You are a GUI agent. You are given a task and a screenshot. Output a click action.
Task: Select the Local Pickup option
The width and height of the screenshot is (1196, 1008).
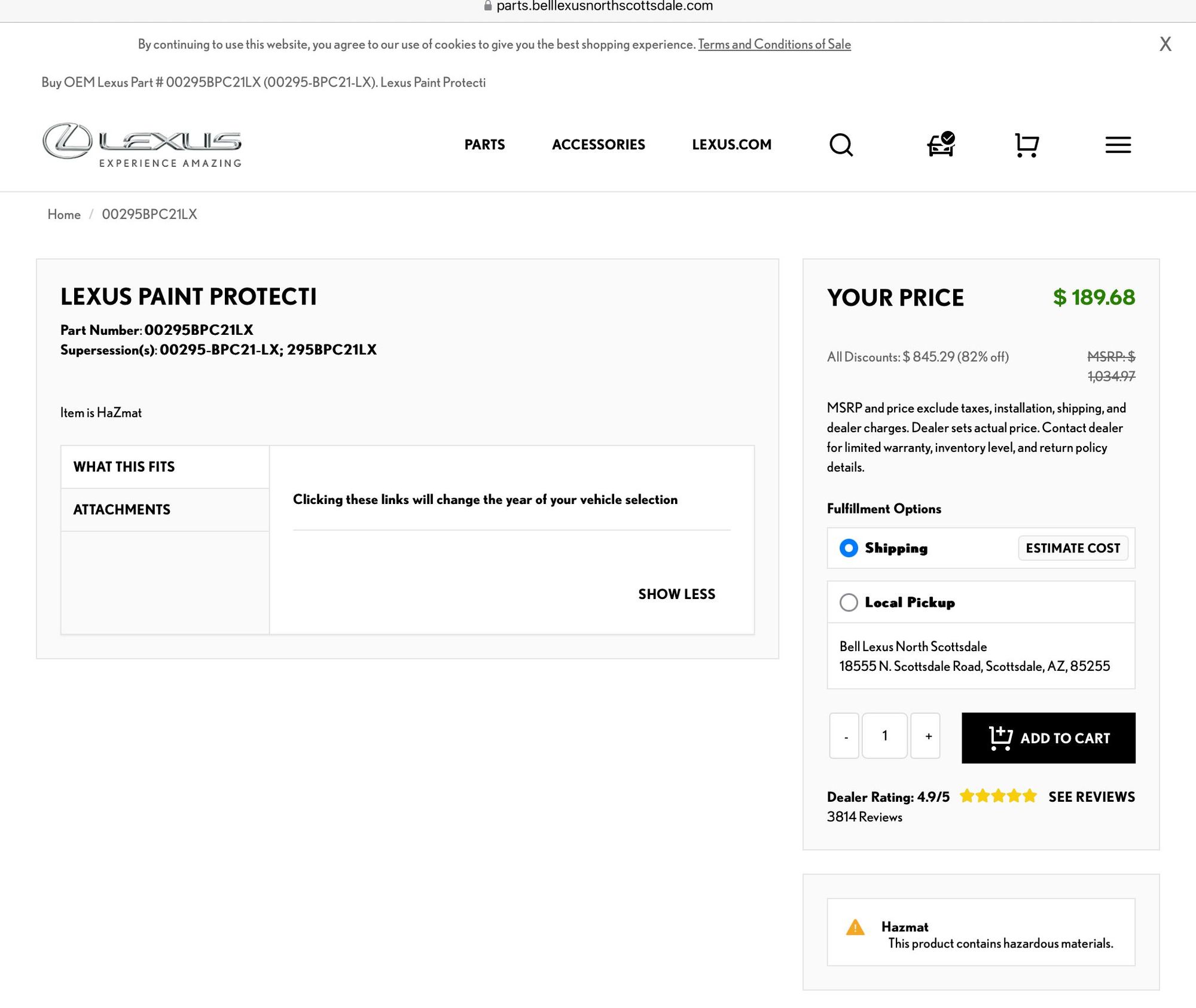point(849,602)
